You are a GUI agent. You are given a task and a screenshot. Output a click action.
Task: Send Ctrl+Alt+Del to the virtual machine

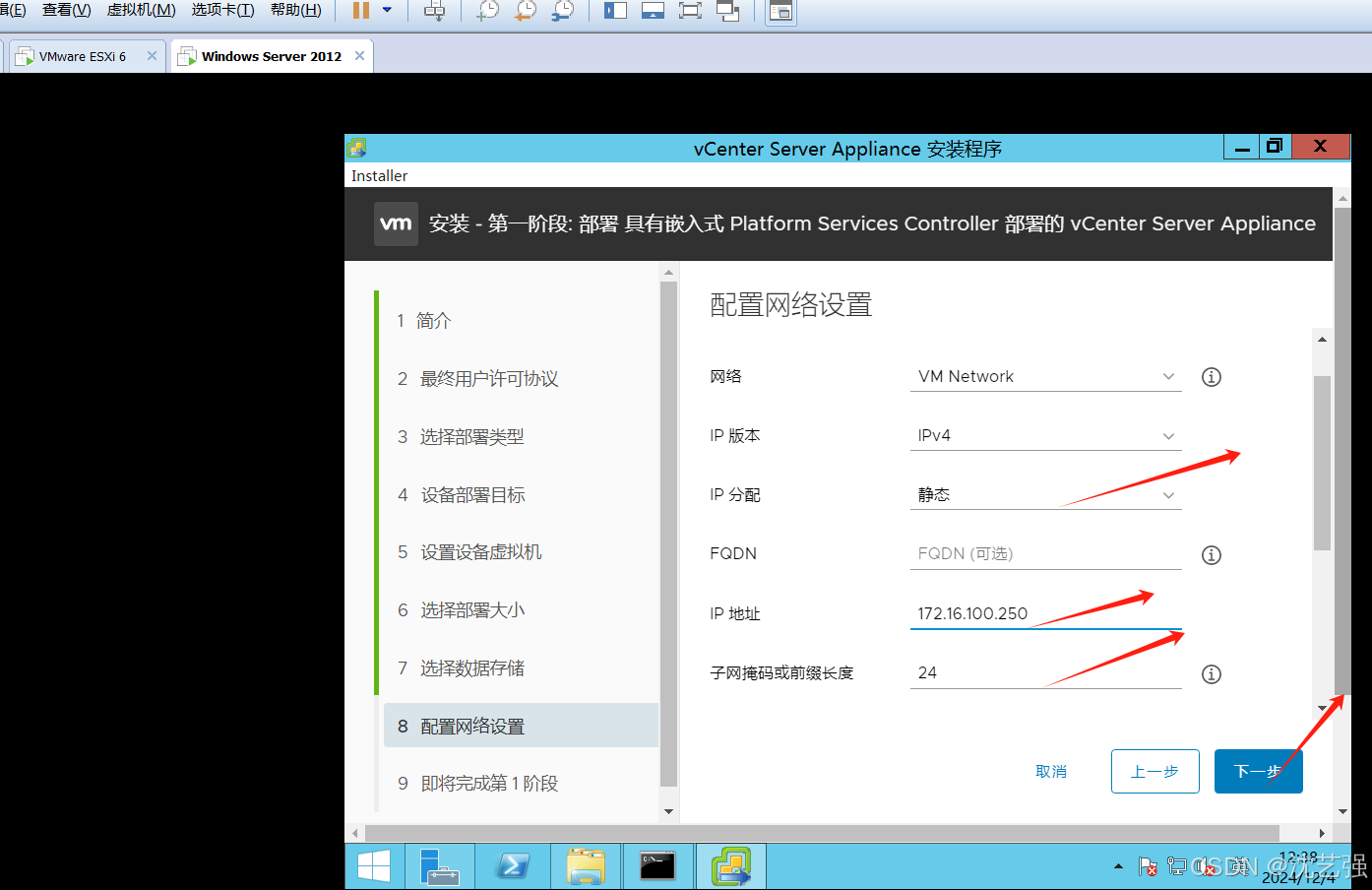coord(434,11)
